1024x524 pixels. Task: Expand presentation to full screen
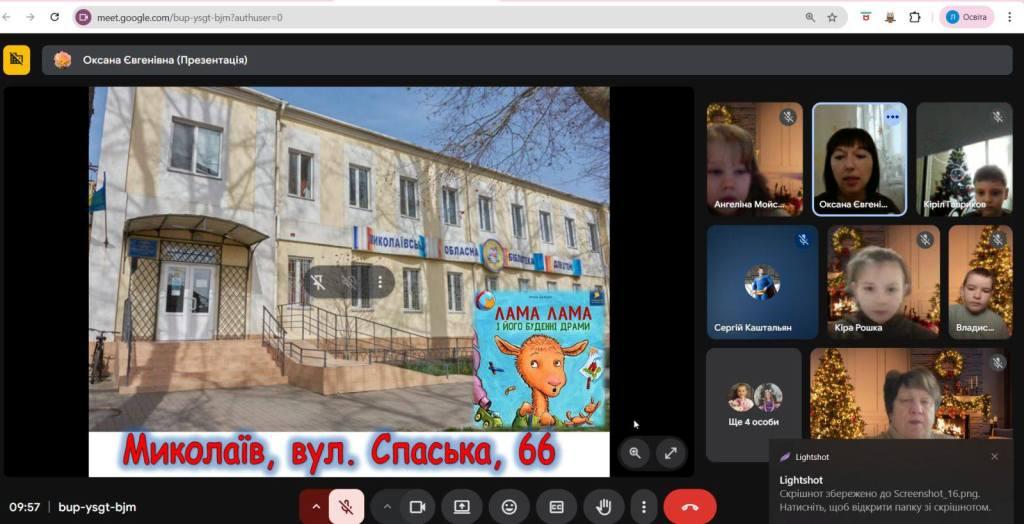[x=671, y=453]
